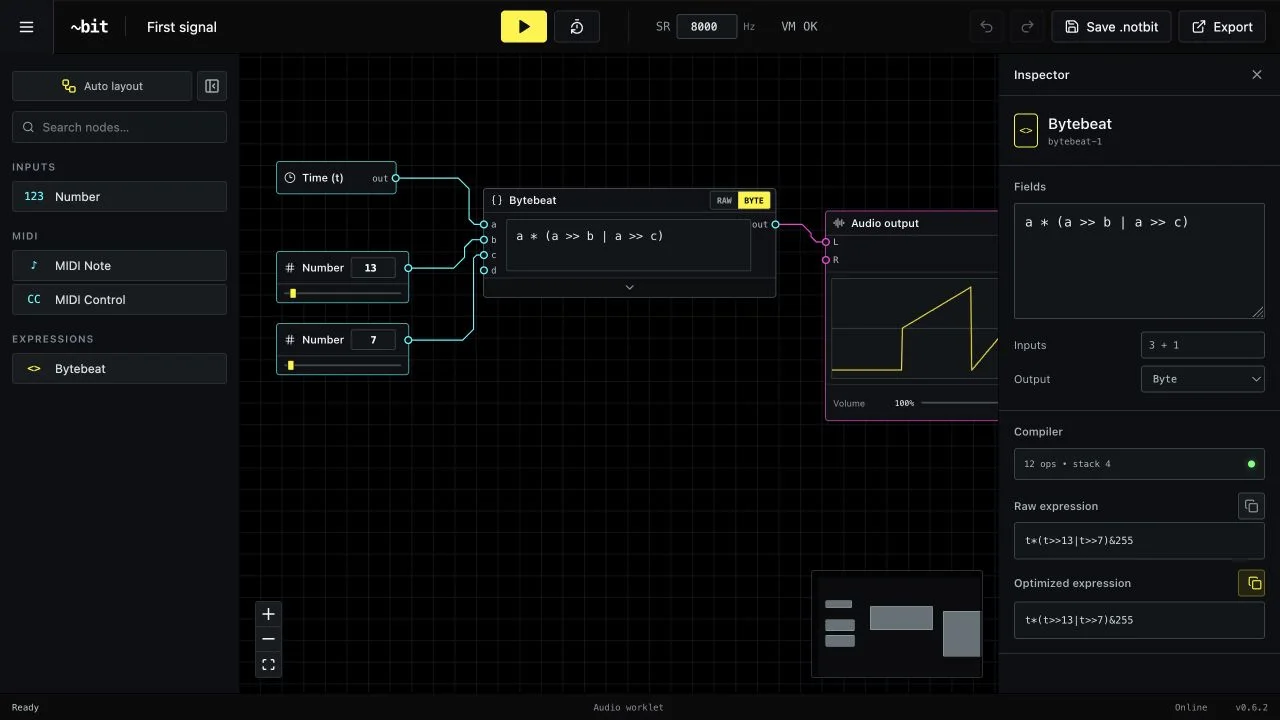Click the expression box in Bytebeat node
The width and height of the screenshot is (1280, 720).
pyautogui.click(x=628, y=245)
